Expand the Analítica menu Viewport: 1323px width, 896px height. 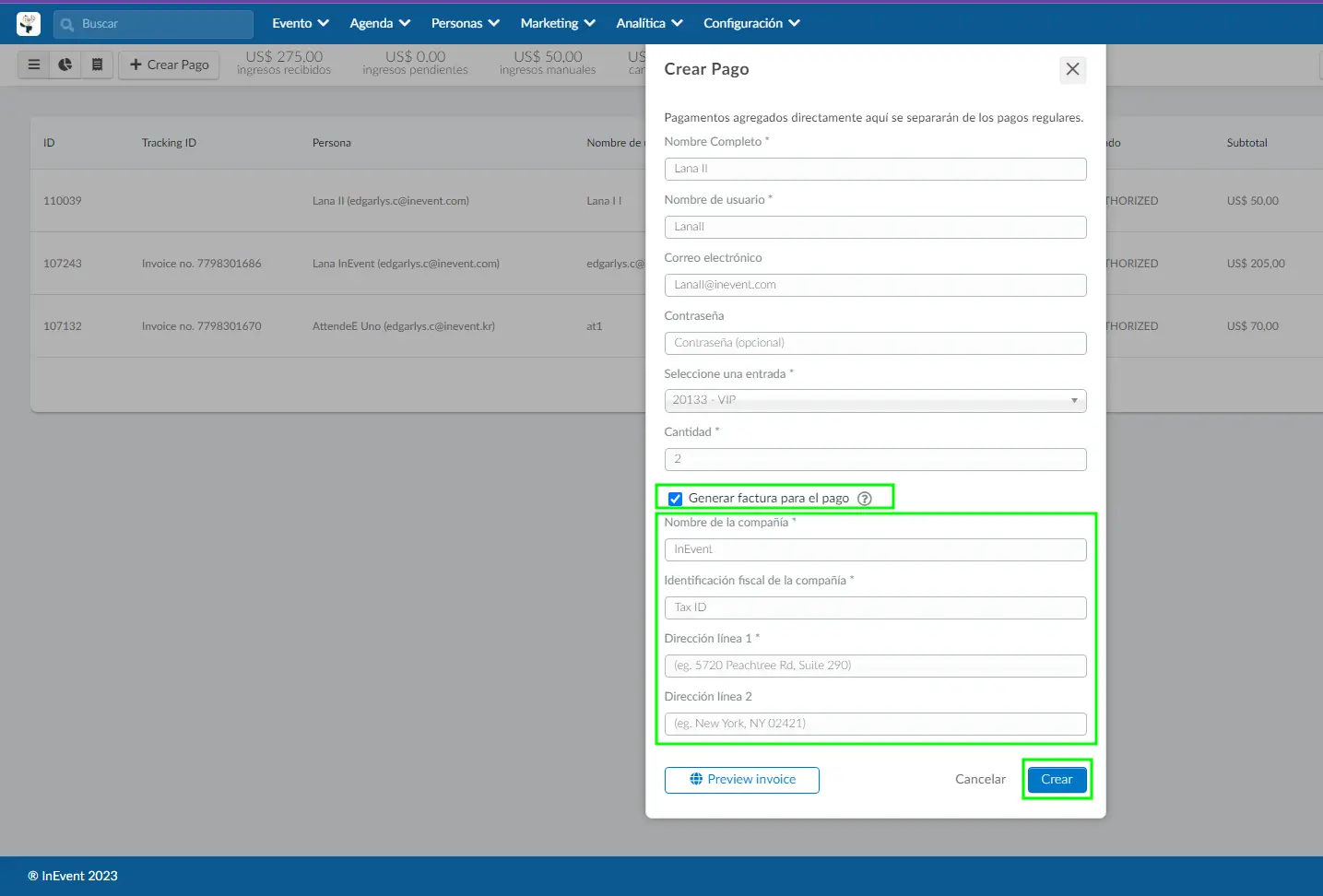pyautogui.click(x=649, y=23)
